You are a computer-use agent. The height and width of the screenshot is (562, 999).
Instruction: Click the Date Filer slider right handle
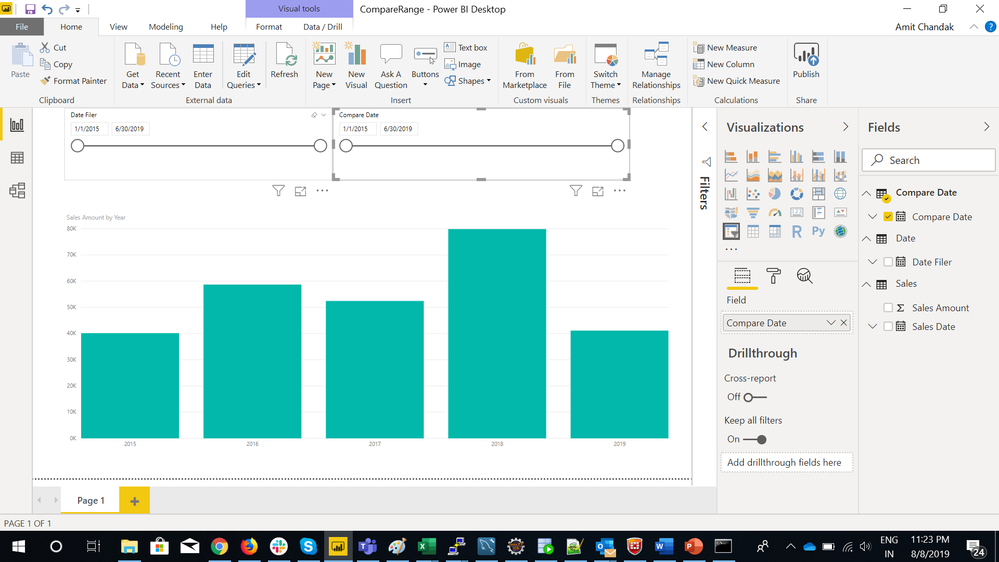(x=320, y=146)
